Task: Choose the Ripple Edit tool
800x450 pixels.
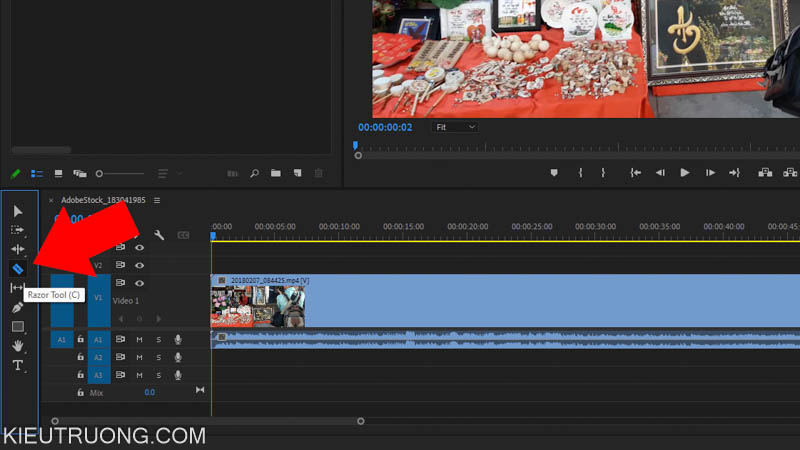Action: point(17,249)
